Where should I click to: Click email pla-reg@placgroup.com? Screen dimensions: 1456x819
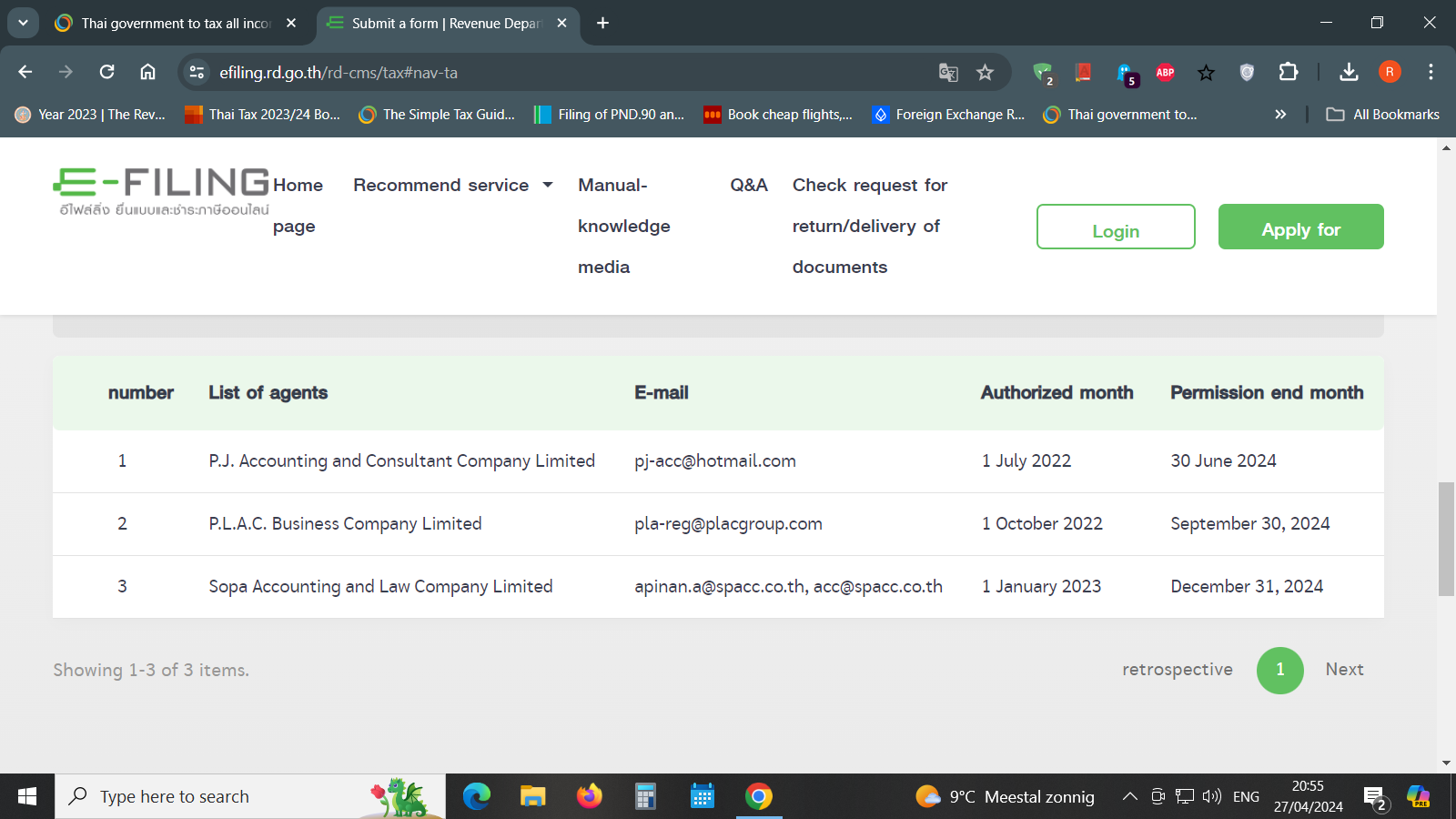pyautogui.click(x=728, y=524)
